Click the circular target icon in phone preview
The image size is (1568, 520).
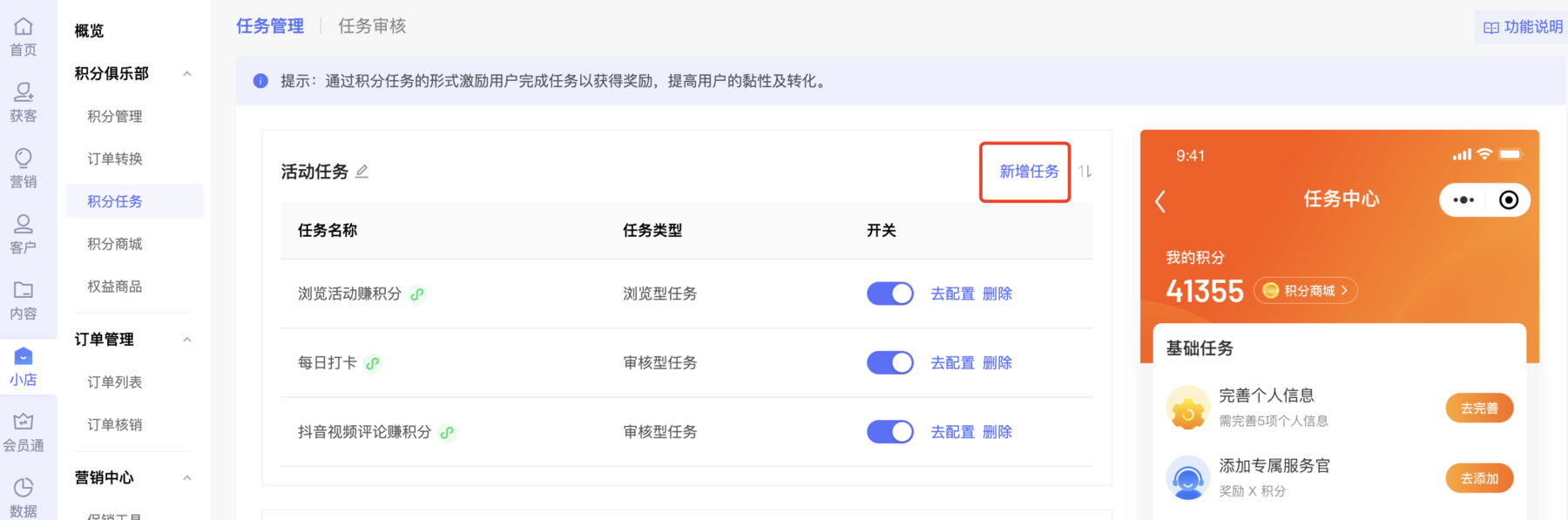[1509, 200]
